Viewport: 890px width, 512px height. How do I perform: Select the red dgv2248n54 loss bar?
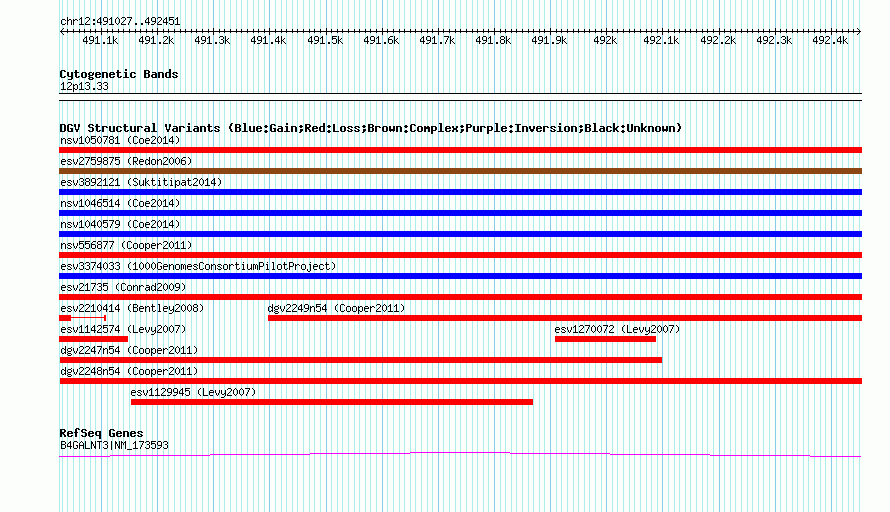click(460, 381)
